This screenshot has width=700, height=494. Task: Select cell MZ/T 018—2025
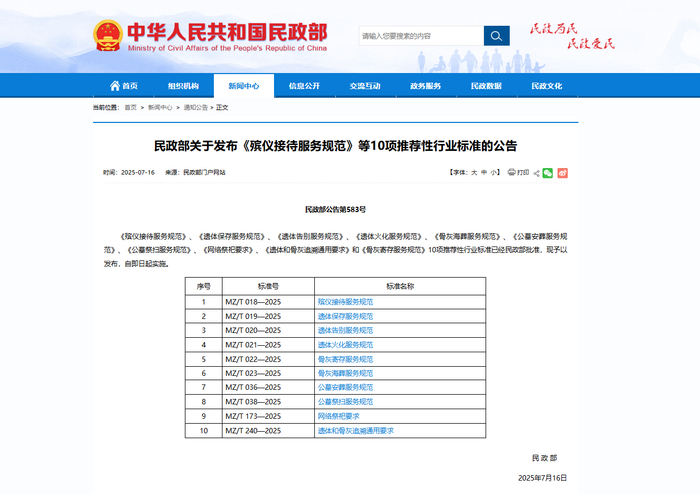coord(268,302)
